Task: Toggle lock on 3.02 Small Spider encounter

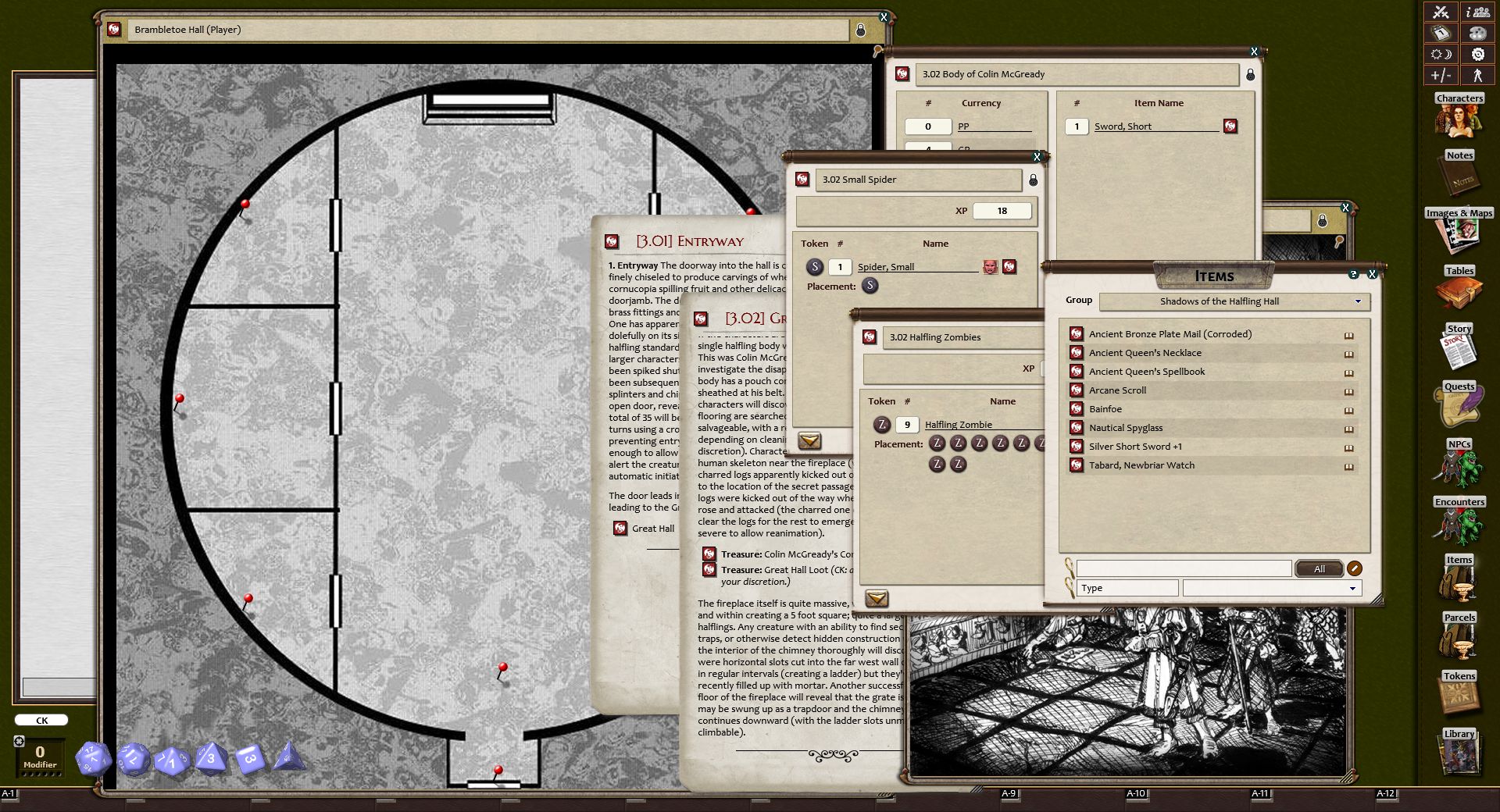Action: pos(1033,180)
